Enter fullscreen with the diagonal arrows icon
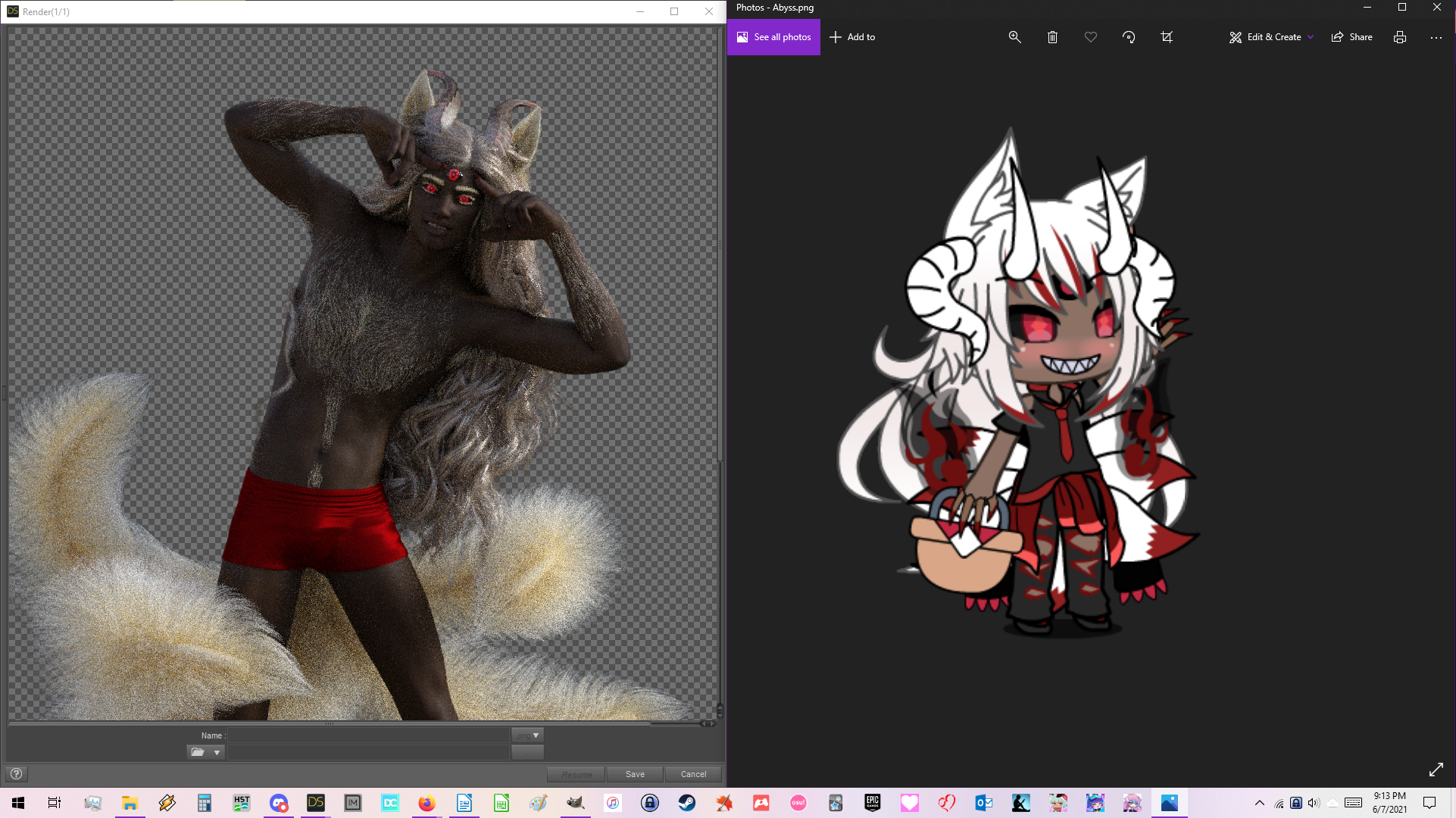The image size is (1456, 818). pyautogui.click(x=1436, y=770)
